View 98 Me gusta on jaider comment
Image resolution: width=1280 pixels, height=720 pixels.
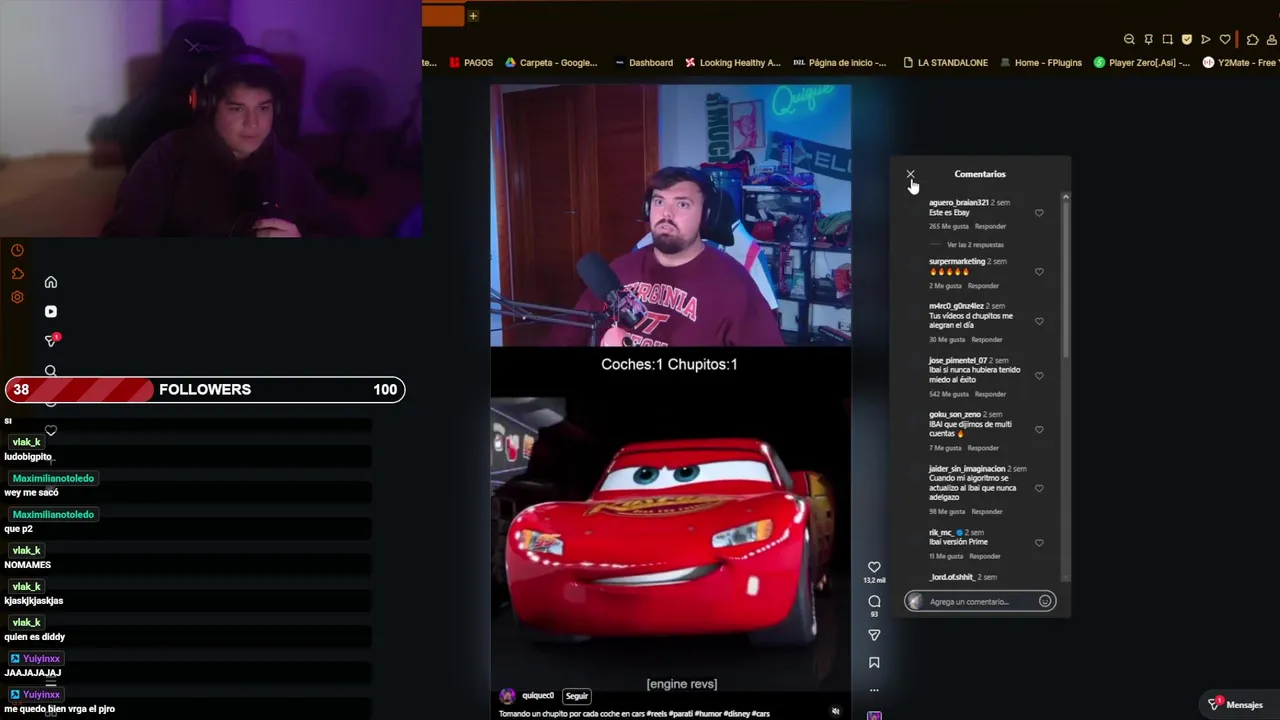(x=947, y=512)
